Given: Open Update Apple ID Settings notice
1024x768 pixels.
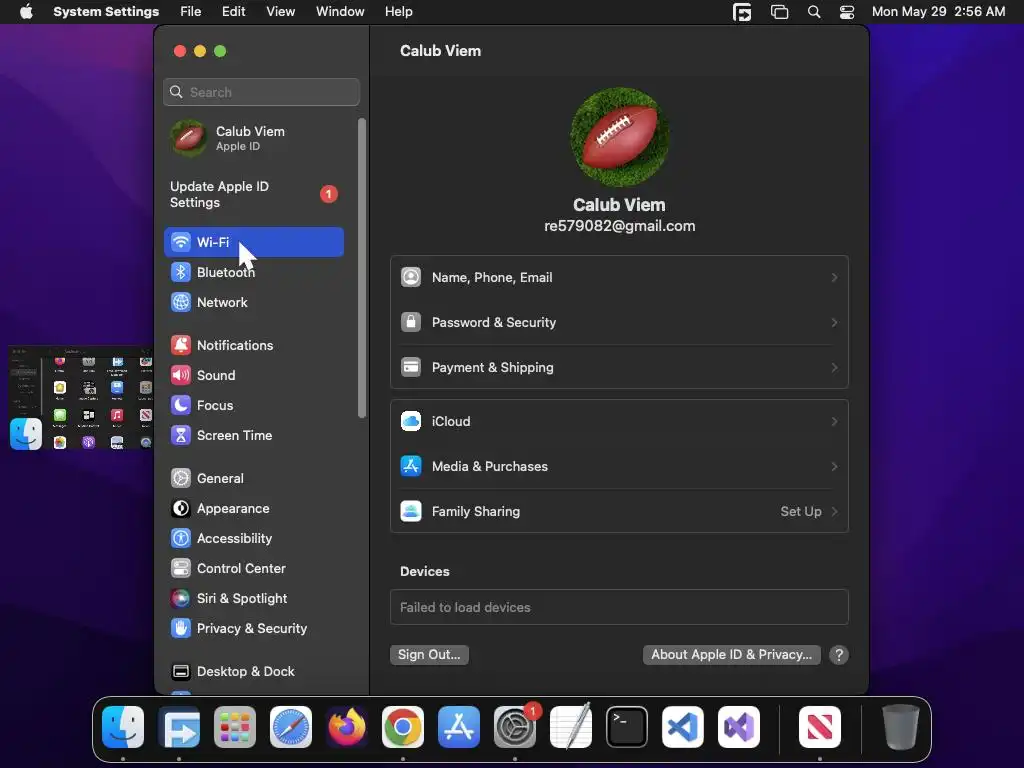Looking at the screenshot, I should [x=253, y=195].
